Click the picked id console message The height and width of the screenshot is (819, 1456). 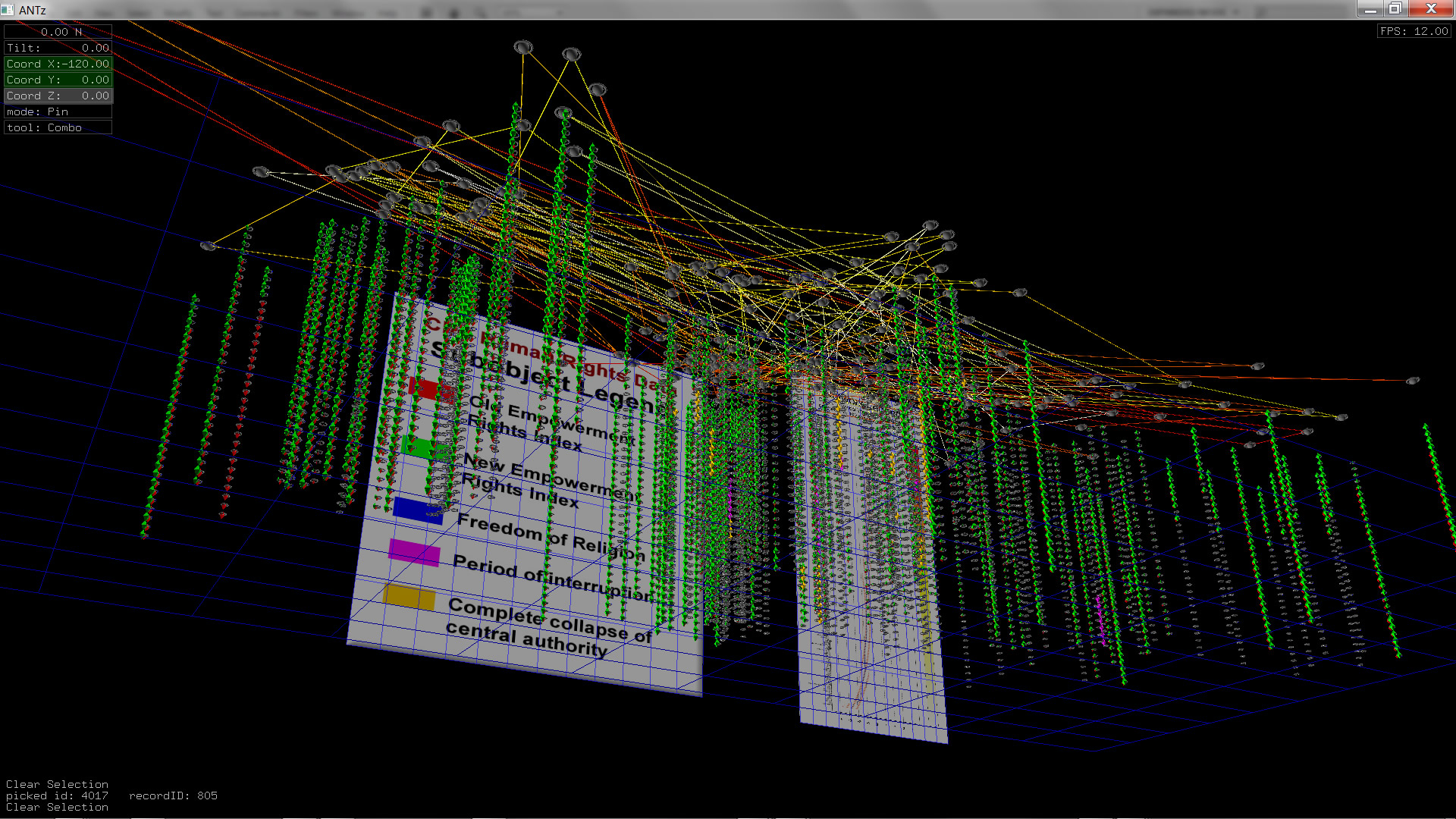[x=57, y=795]
